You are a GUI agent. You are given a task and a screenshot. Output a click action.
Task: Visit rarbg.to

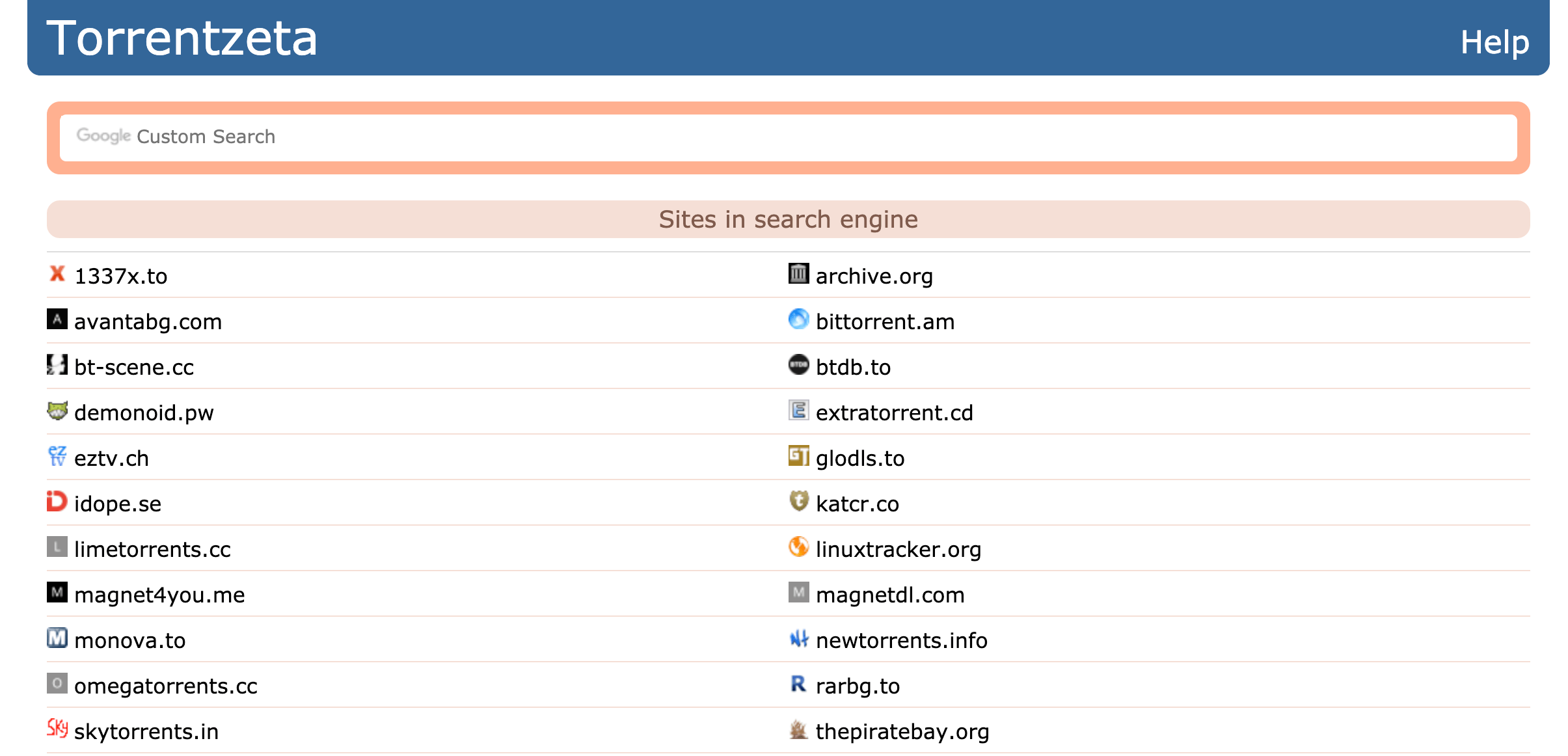(x=858, y=686)
